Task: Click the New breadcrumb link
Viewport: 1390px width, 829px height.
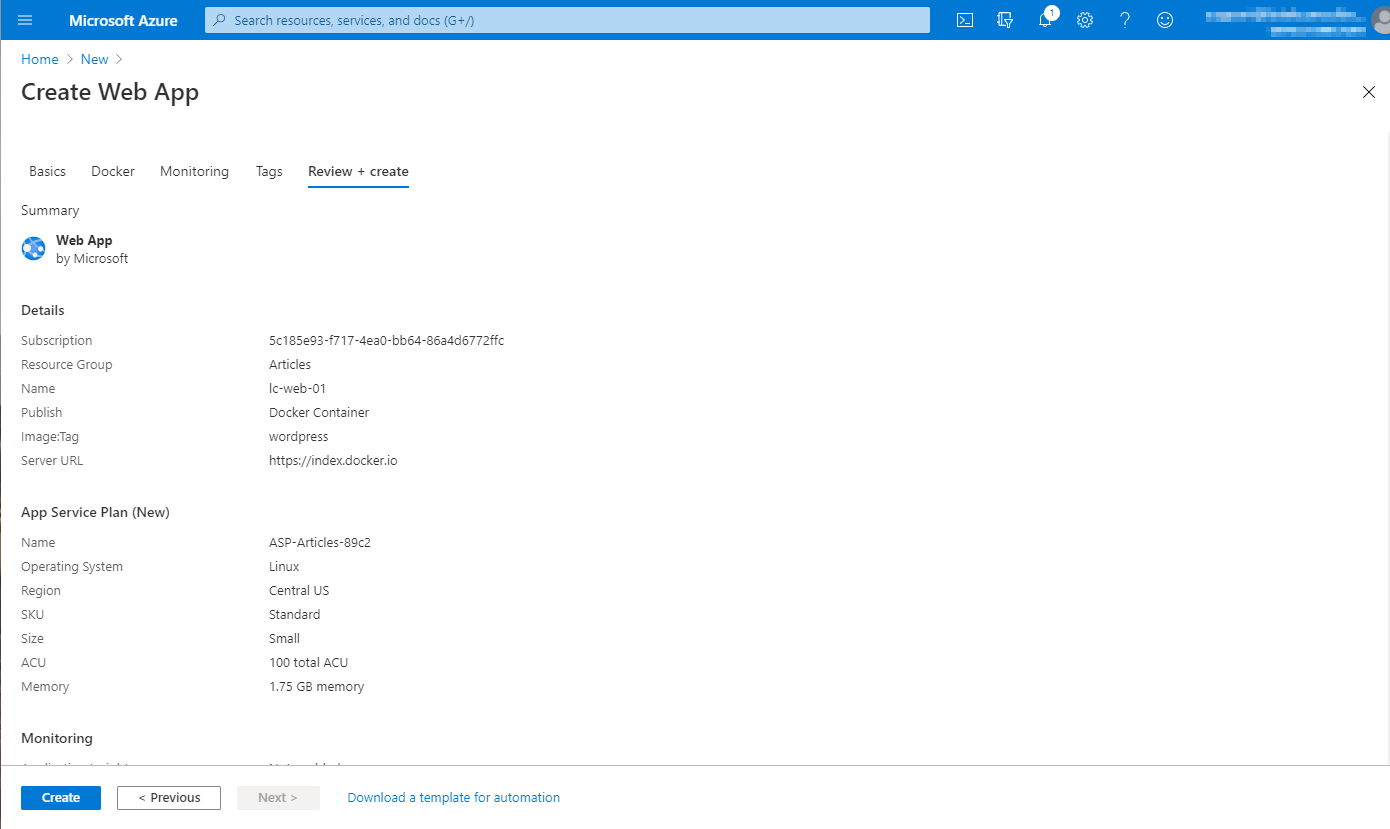Action: (x=94, y=58)
